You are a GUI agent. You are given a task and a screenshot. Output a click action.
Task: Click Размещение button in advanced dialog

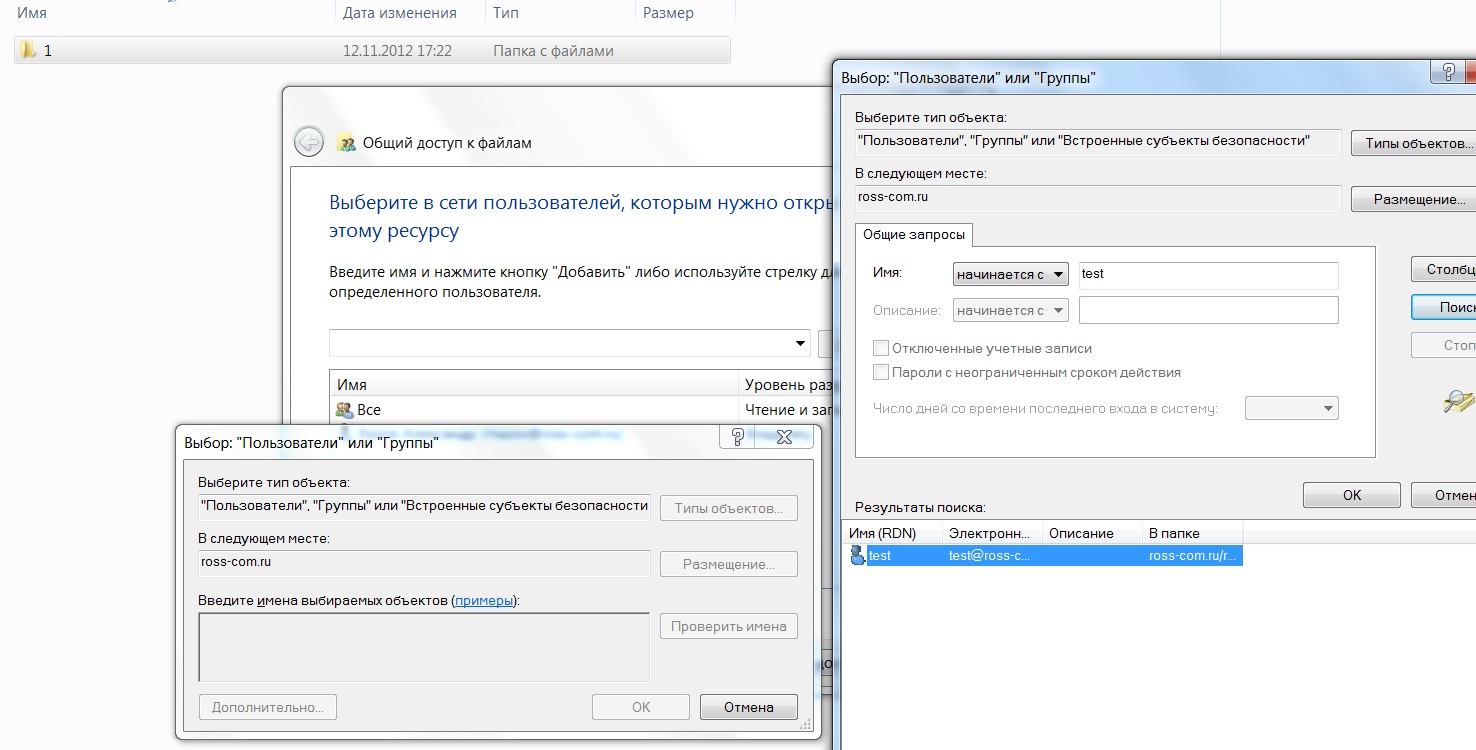(1413, 199)
